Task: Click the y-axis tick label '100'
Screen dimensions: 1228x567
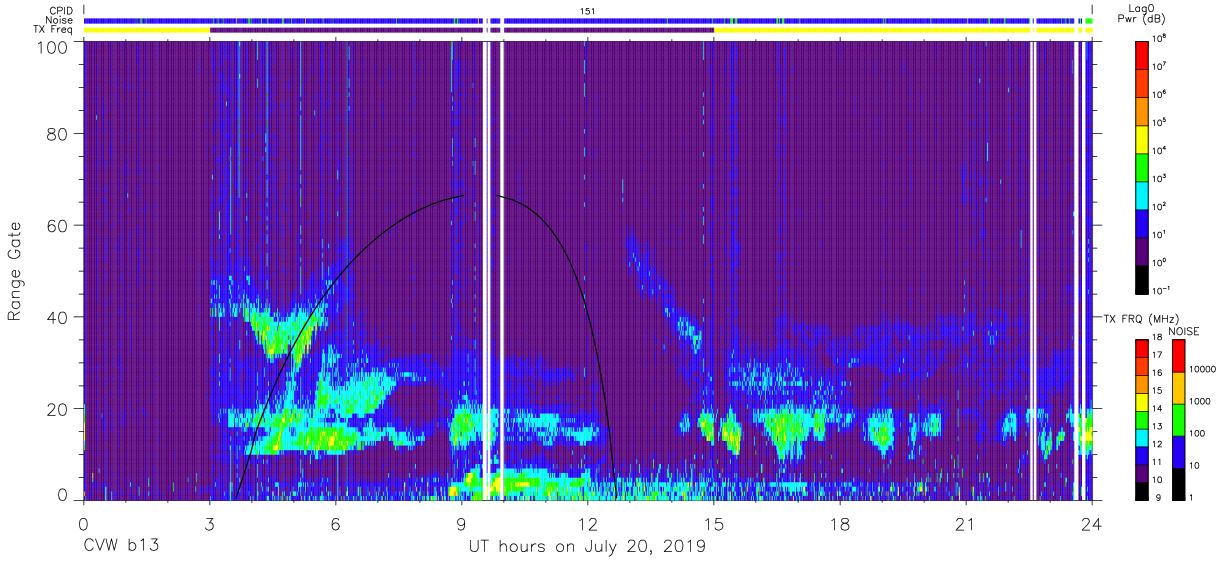Action: click(x=54, y=47)
